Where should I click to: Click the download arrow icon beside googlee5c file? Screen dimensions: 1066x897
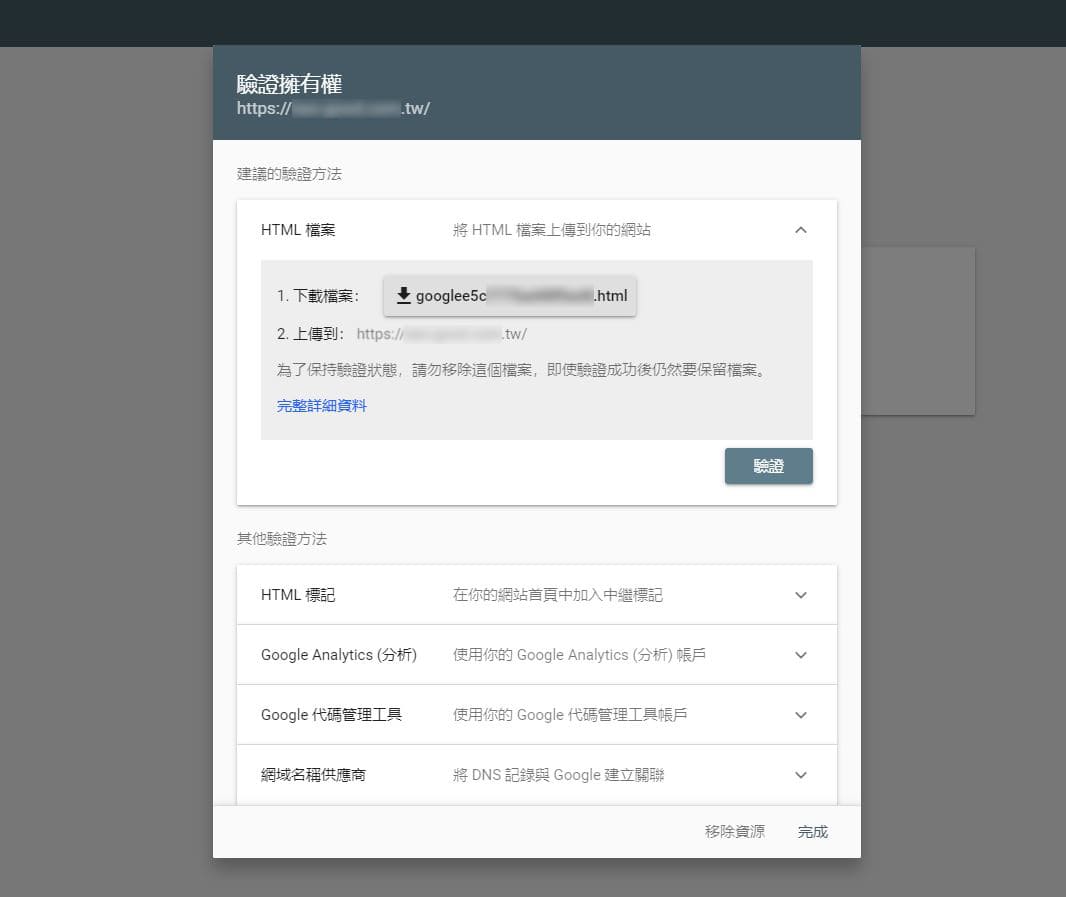pyautogui.click(x=404, y=296)
